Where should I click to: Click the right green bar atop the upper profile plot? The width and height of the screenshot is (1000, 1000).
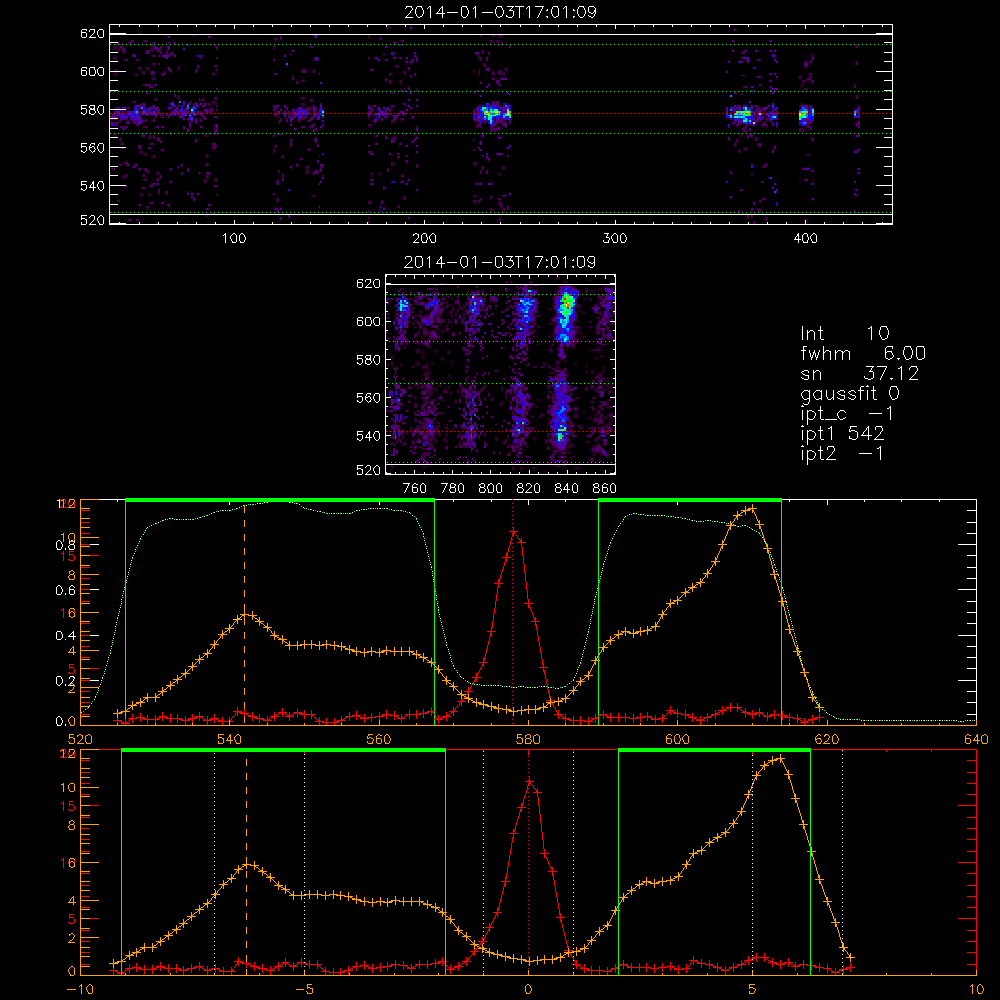pyautogui.click(x=690, y=500)
